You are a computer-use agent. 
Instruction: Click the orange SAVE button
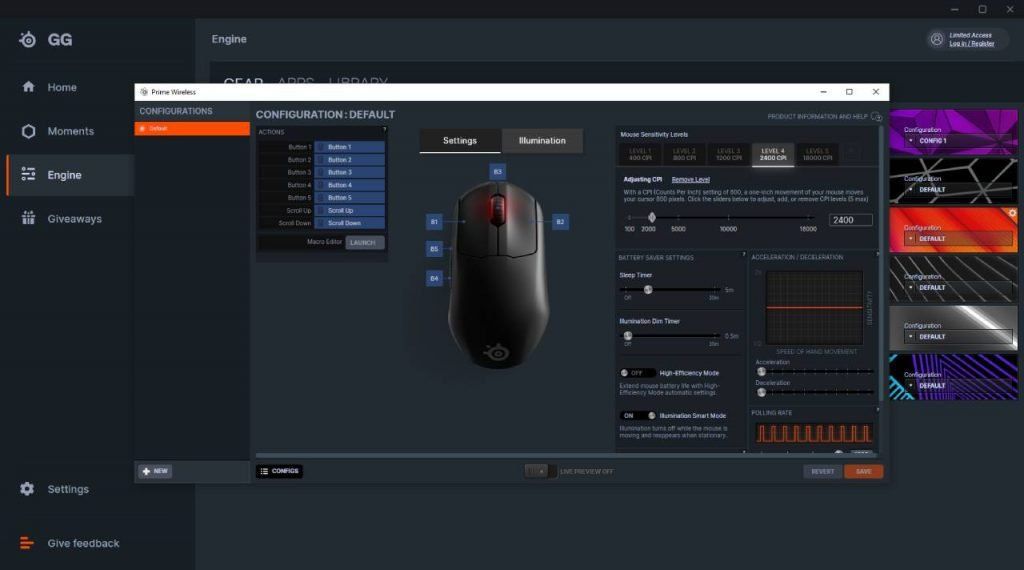pyautogui.click(x=863, y=471)
